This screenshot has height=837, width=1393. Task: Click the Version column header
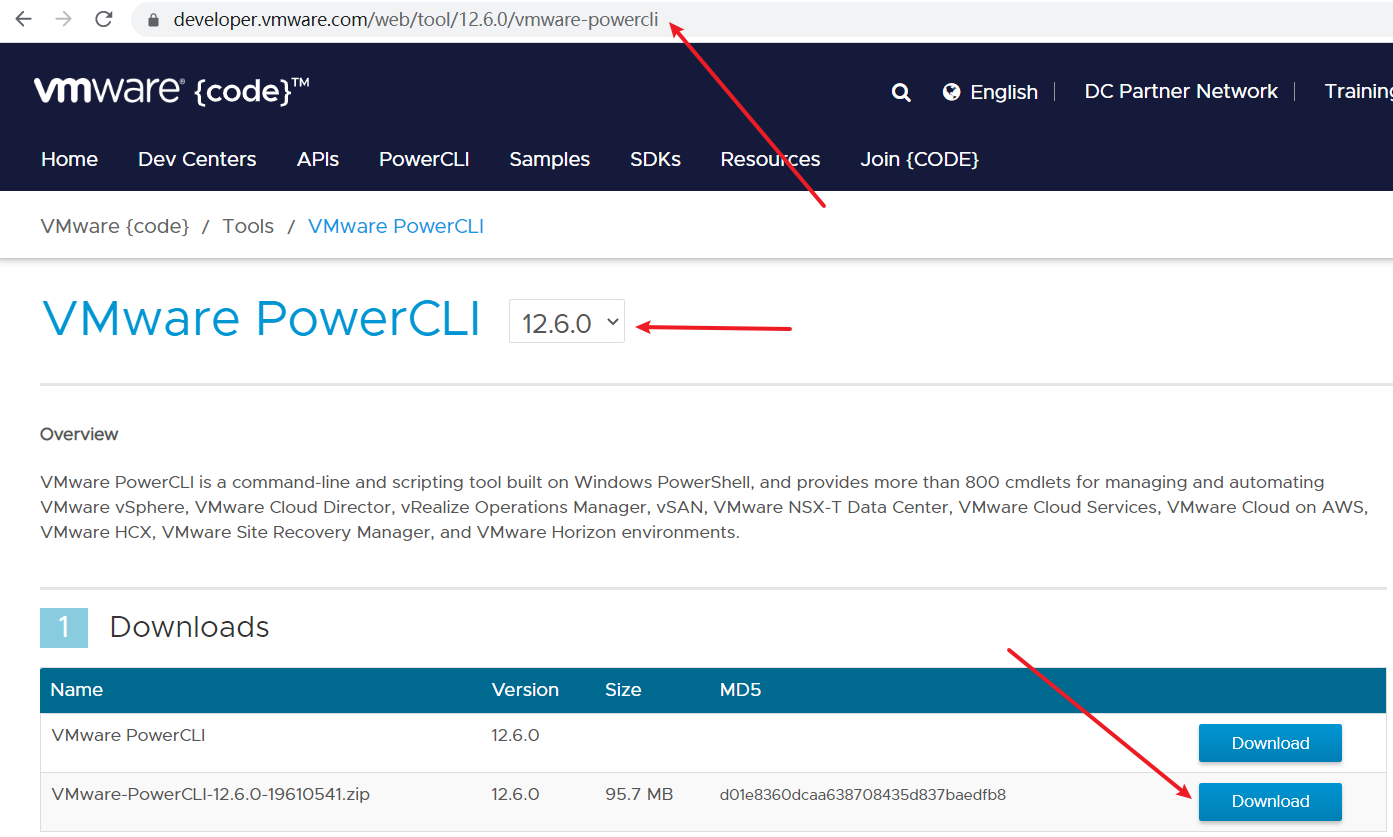(x=525, y=690)
